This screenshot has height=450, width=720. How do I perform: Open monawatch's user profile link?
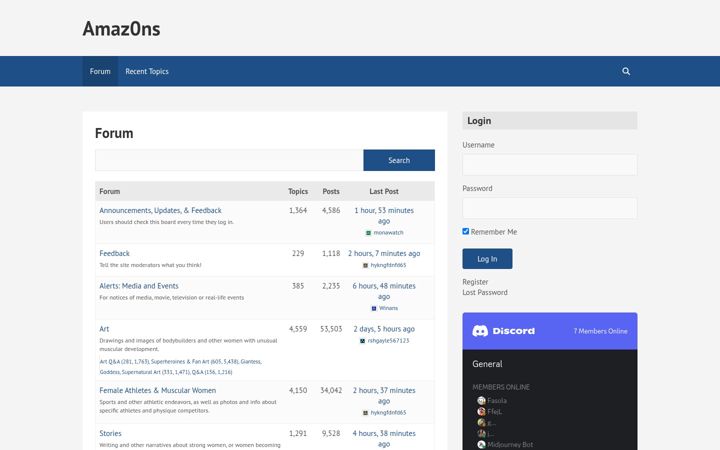click(388, 233)
